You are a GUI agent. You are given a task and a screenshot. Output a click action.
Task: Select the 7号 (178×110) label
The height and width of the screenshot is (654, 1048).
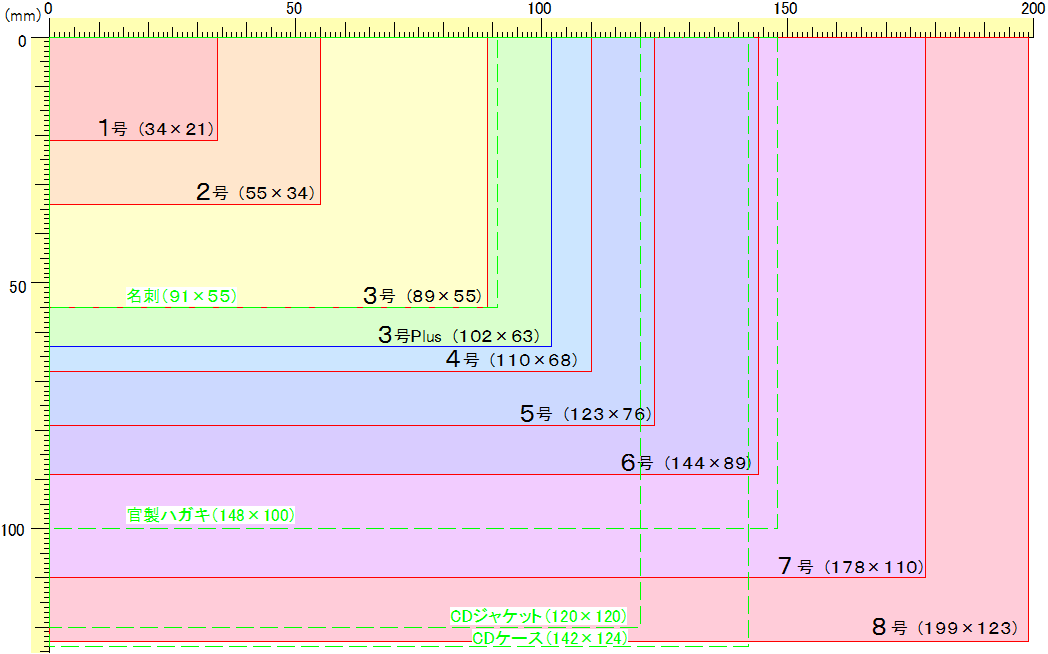click(848, 567)
